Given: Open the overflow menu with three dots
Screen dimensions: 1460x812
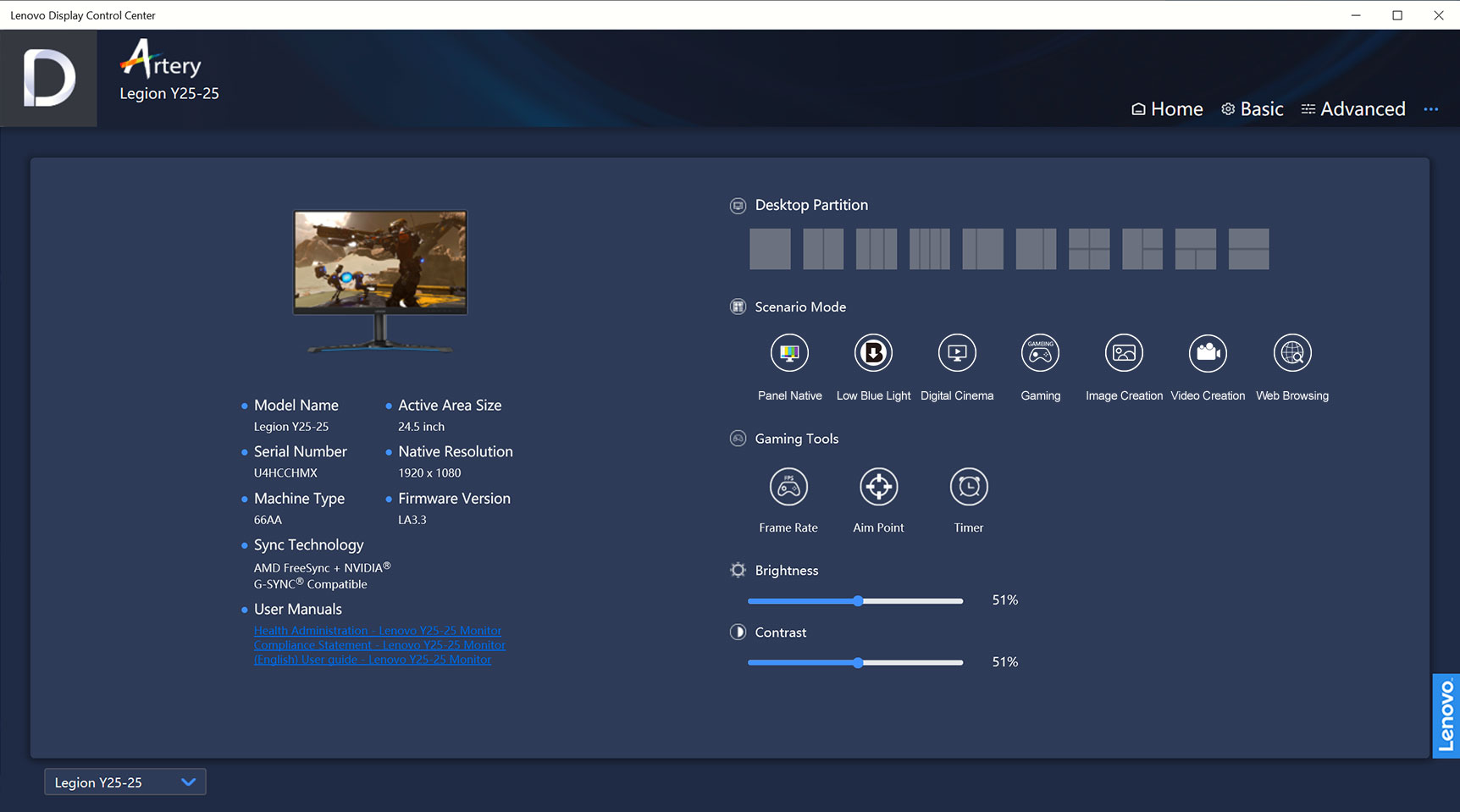Looking at the screenshot, I should pyautogui.click(x=1433, y=109).
